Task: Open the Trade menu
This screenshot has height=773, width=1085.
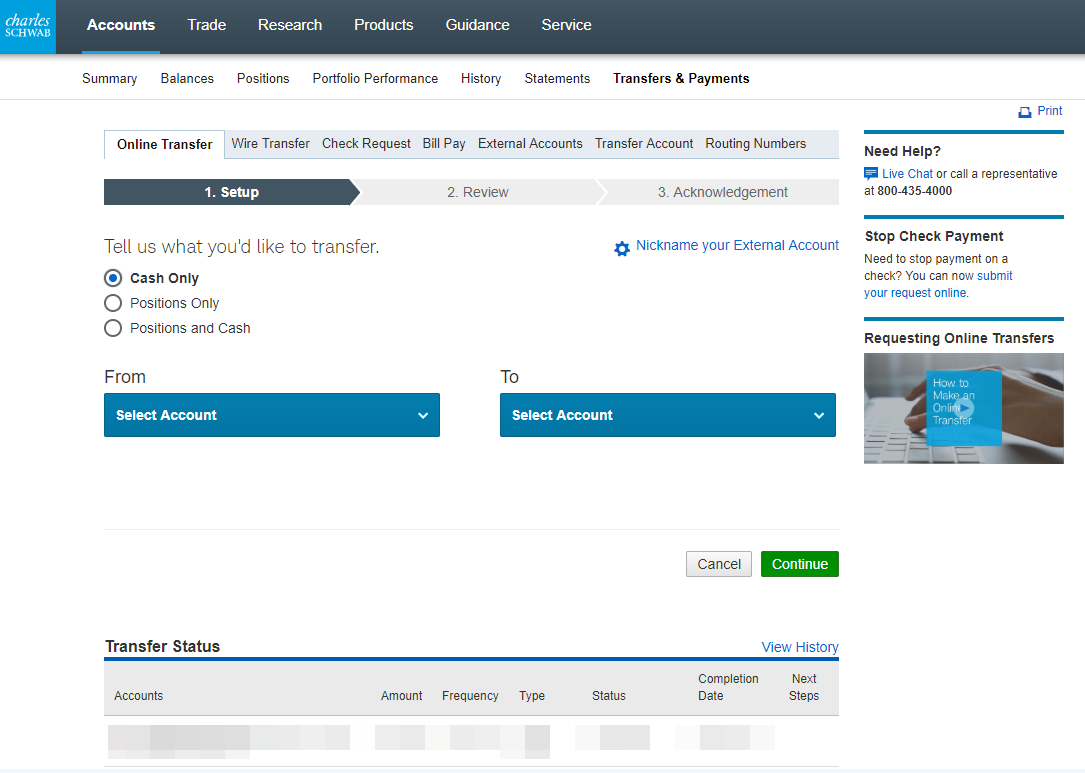Action: 206,25
